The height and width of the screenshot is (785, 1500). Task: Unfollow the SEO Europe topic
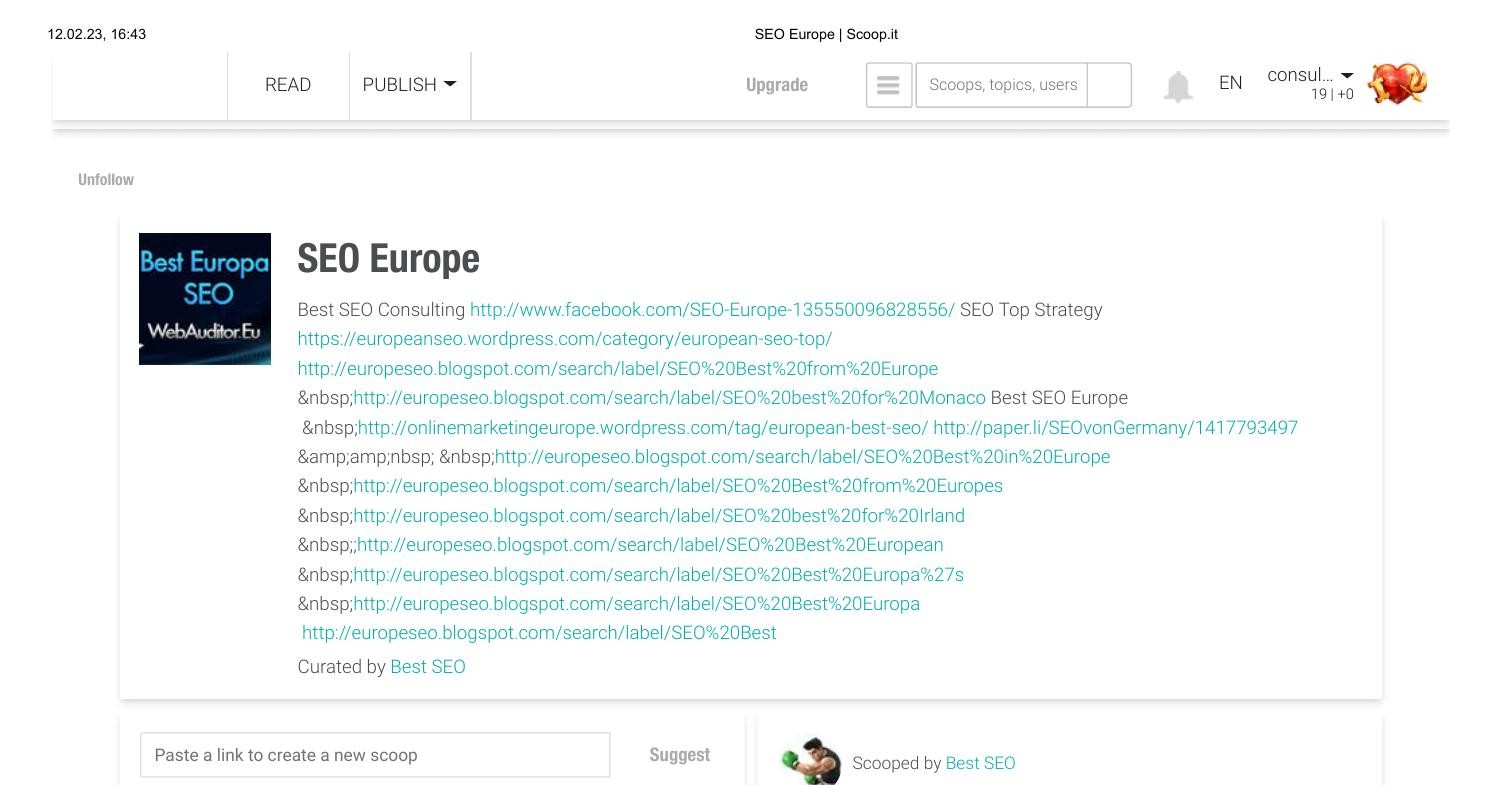[x=105, y=179]
